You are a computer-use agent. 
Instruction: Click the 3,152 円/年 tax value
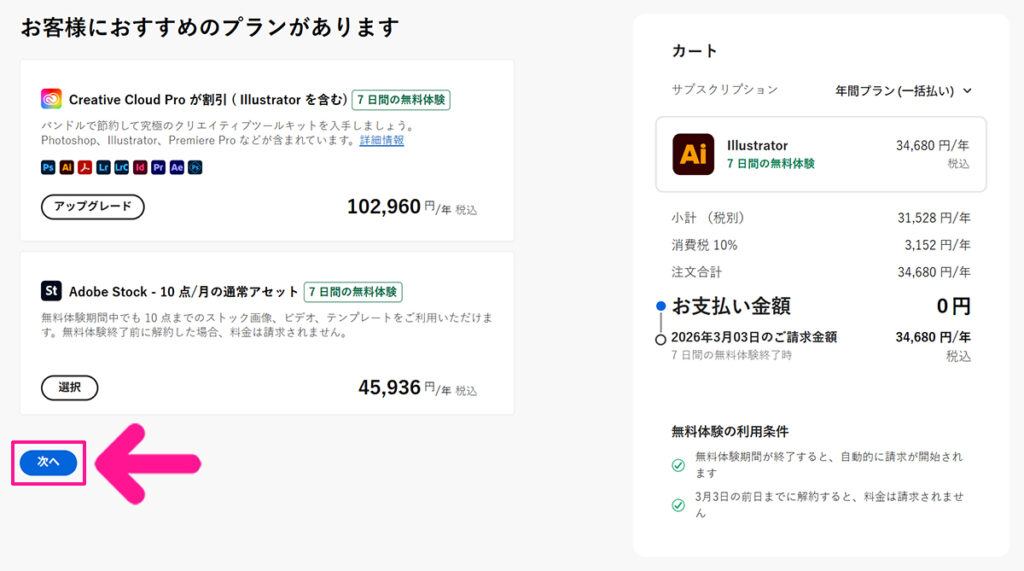937,245
